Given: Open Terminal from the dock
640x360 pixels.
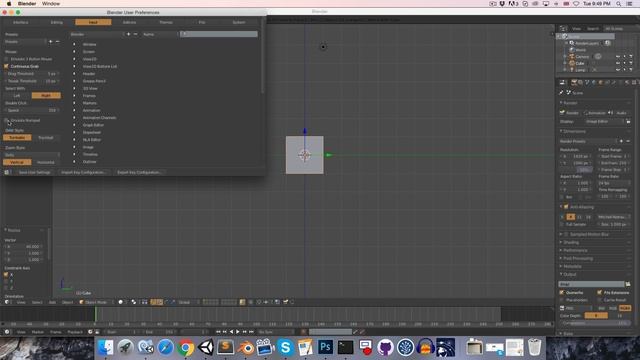Looking at the screenshot, I should tap(345, 347).
